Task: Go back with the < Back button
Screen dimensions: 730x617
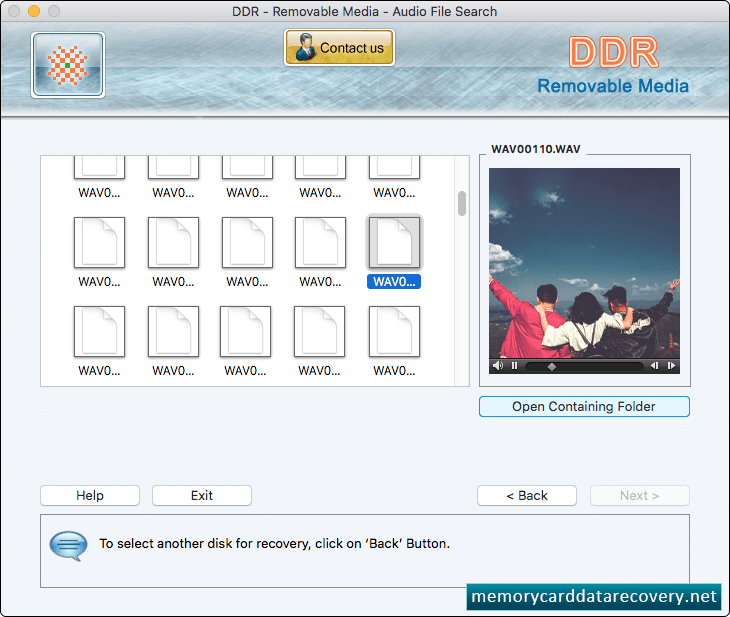Action: (x=527, y=495)
